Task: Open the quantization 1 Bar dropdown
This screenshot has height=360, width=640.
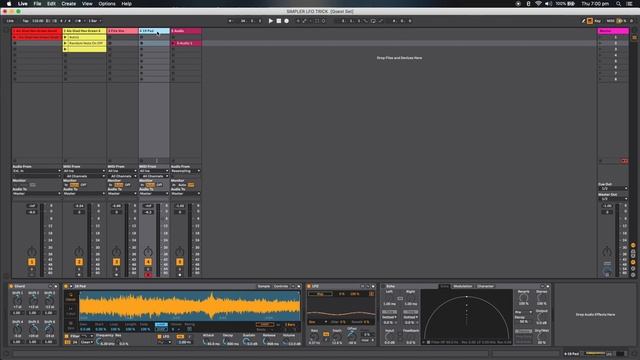Action: (95, 21)
